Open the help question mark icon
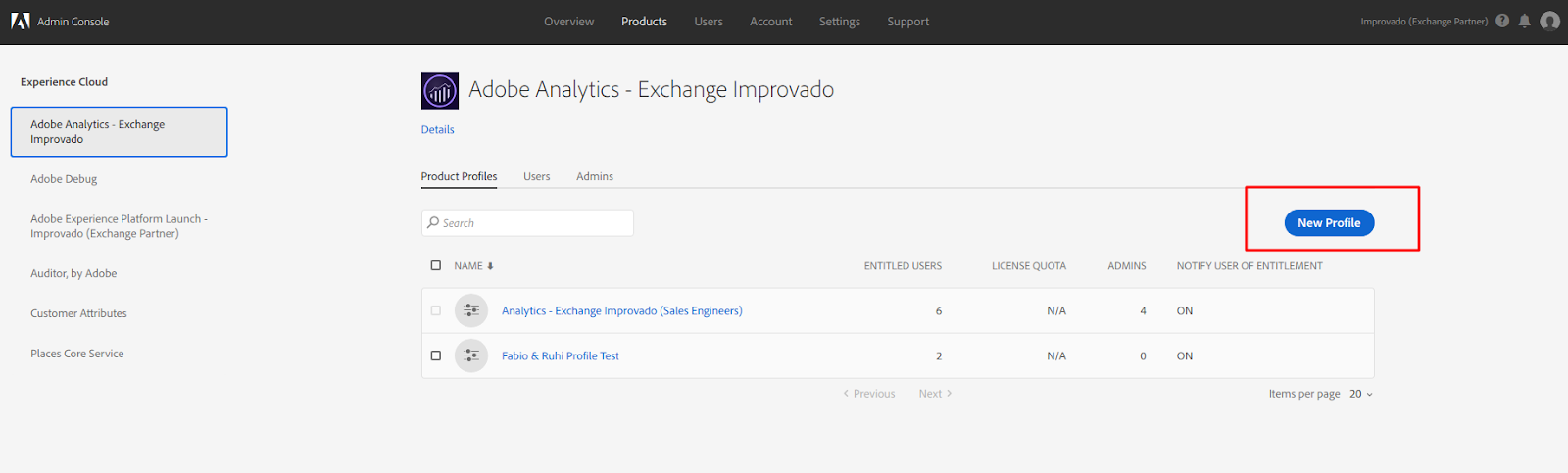 1502,21
